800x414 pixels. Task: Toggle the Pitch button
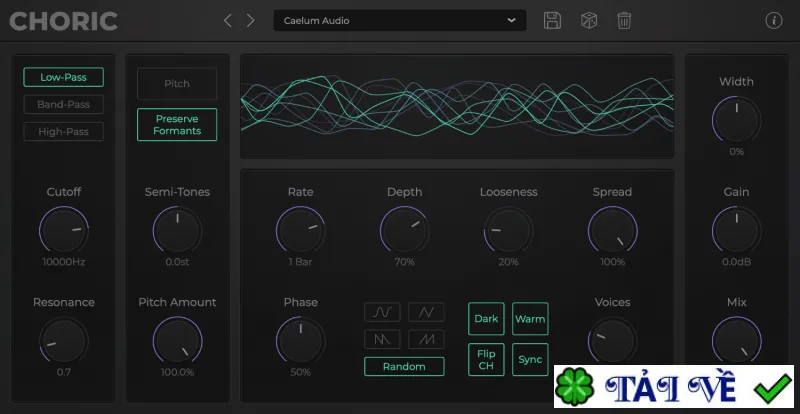177,84
